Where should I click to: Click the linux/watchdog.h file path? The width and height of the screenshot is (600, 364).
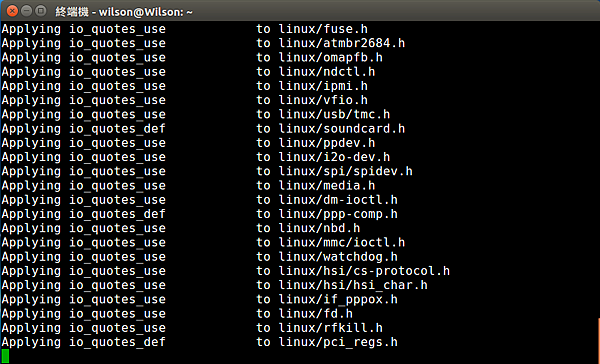tap(338, 257)
